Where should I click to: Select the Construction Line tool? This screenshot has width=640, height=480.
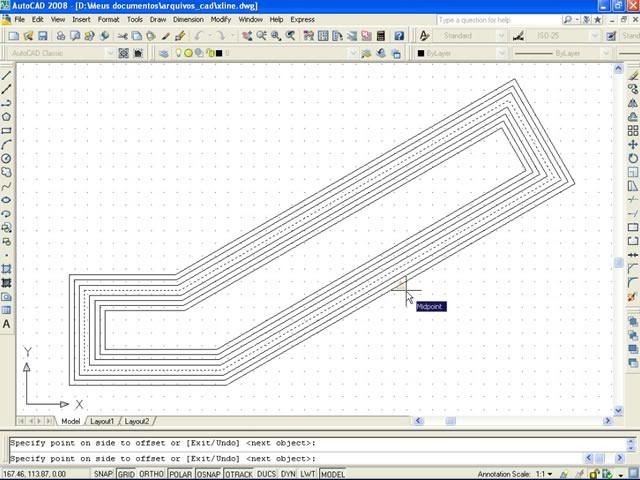(x=6, y=89)
